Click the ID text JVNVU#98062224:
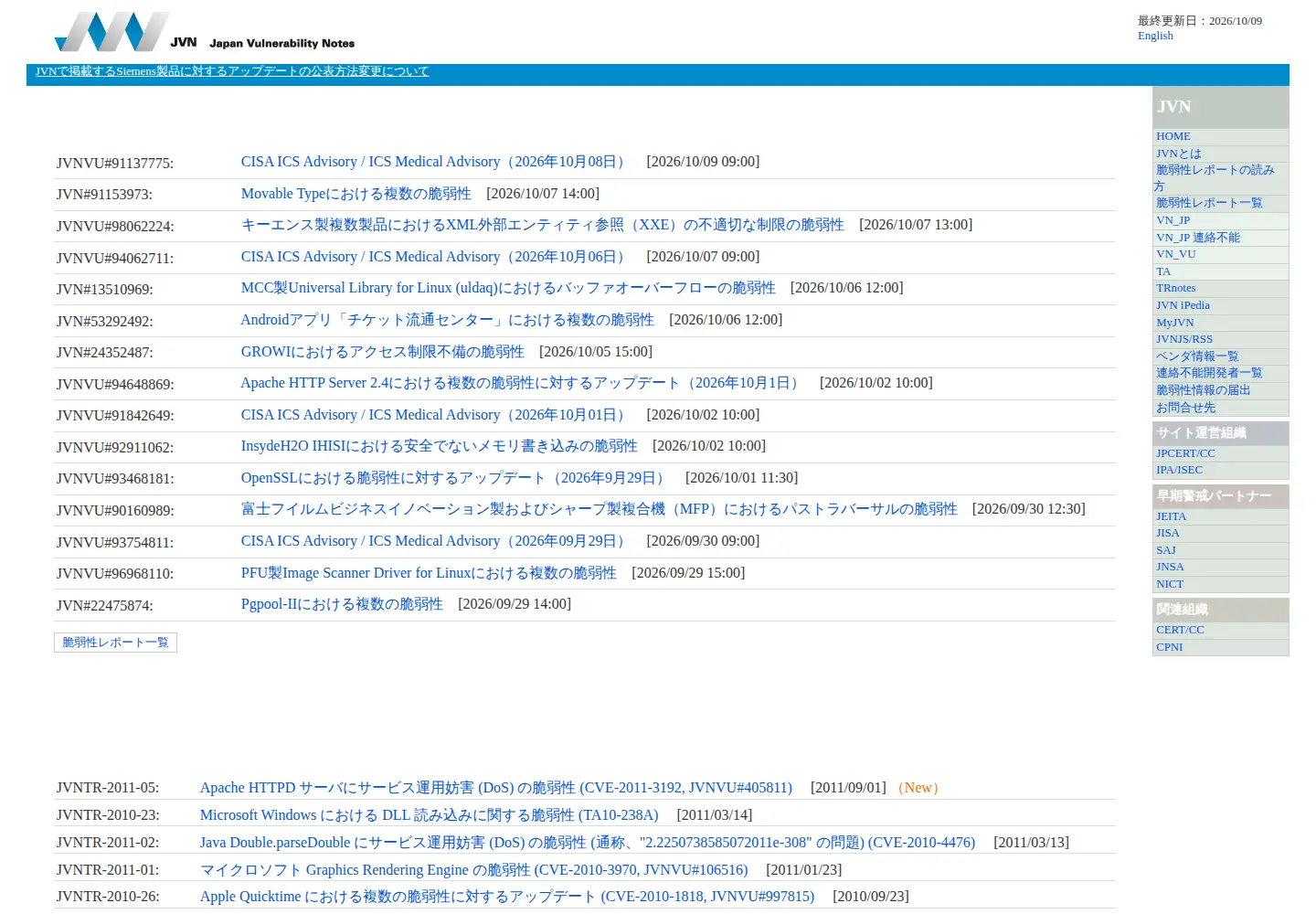The height and width of the screenshot is (914, 1316). tap(115, 227)
